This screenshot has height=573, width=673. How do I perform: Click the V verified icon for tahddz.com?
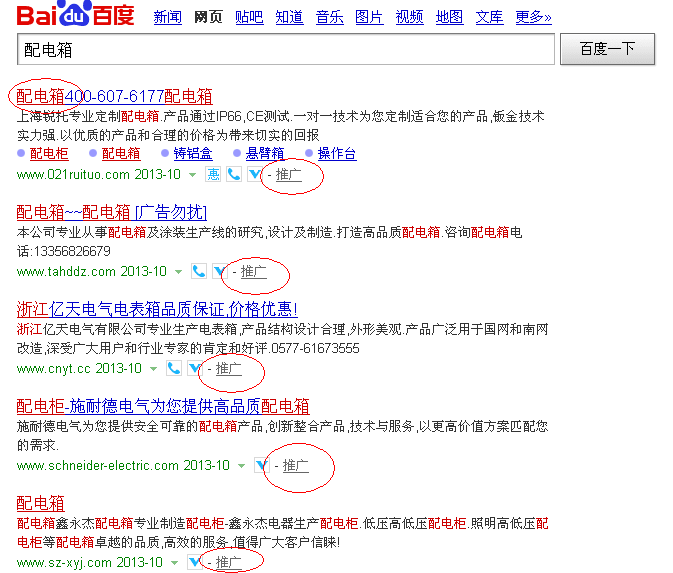[x=218, y=272]
